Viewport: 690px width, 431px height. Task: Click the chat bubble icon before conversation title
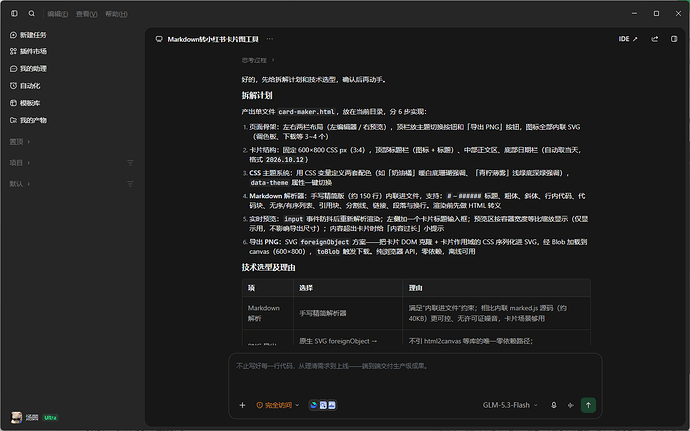[x=159, y=39]
